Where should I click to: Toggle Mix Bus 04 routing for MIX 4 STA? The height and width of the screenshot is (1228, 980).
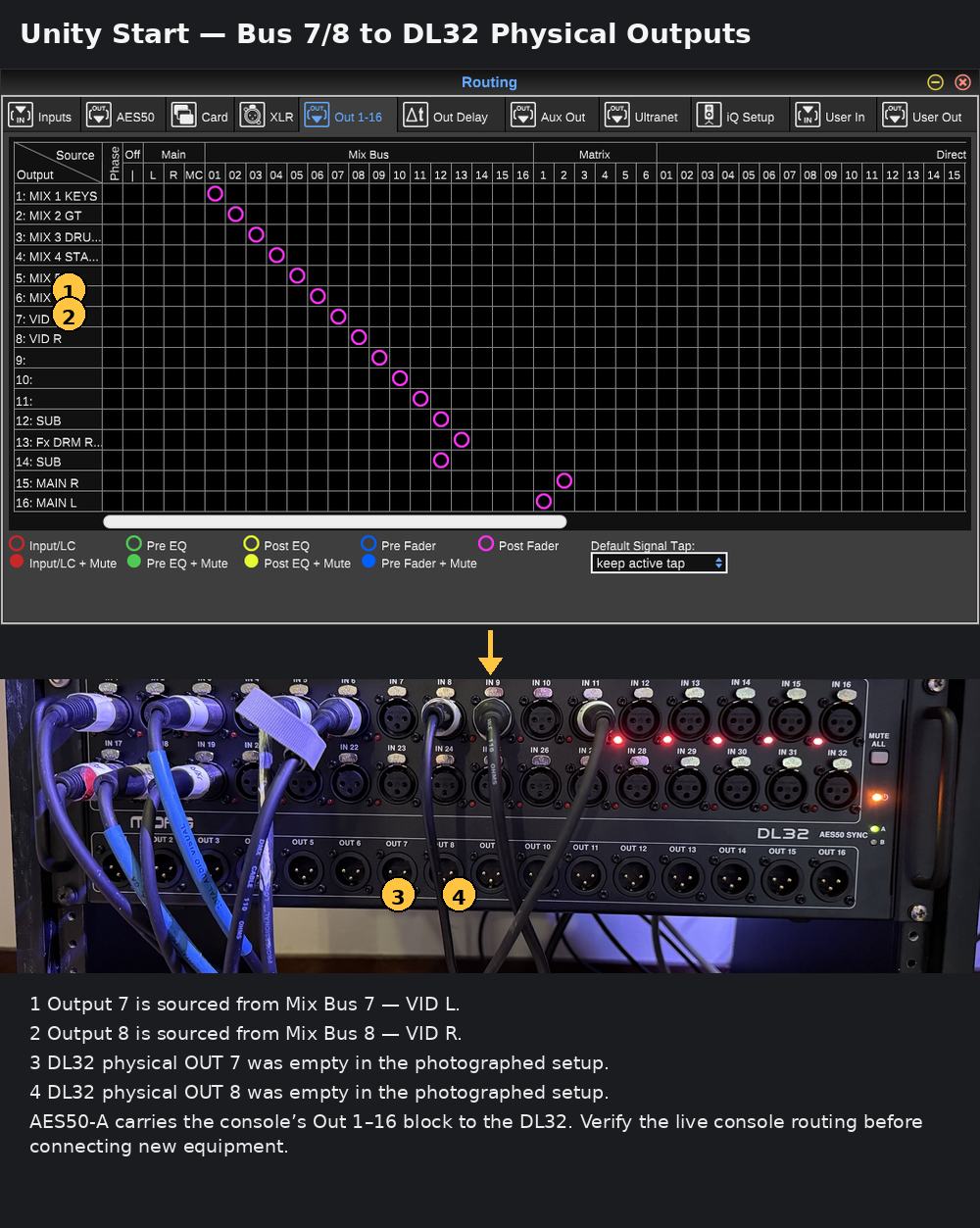click(276, 256)
